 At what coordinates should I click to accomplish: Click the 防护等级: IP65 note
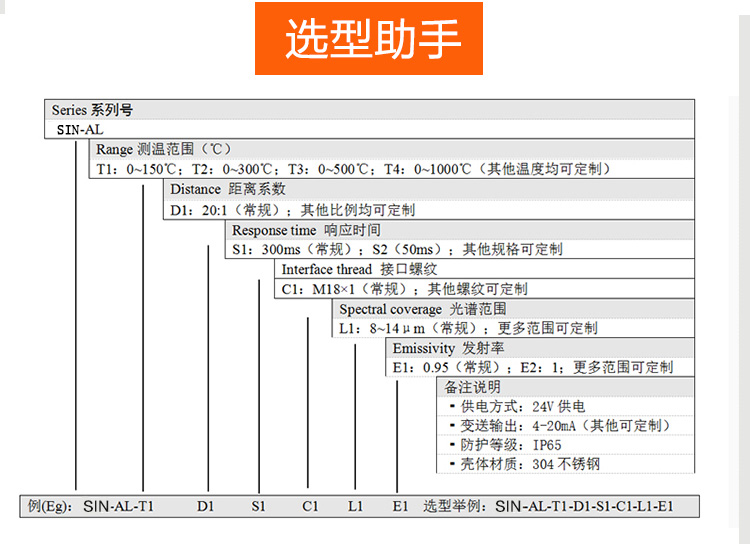click(511, 445)
